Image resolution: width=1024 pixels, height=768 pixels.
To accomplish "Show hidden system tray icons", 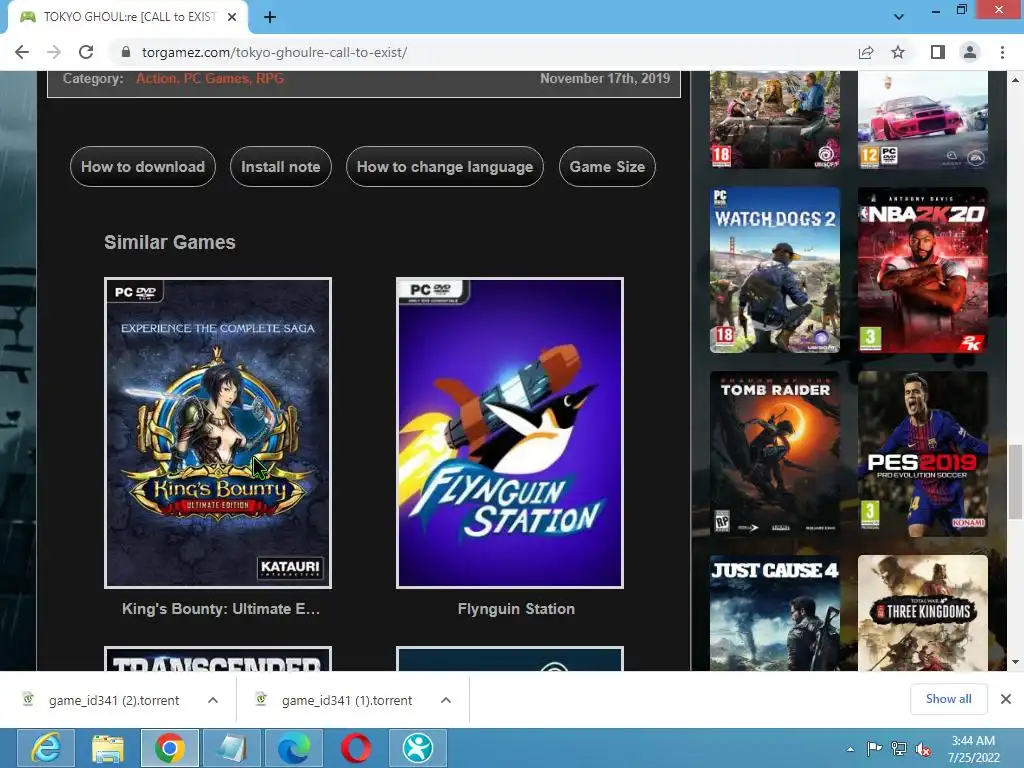I will click(850, 749).
